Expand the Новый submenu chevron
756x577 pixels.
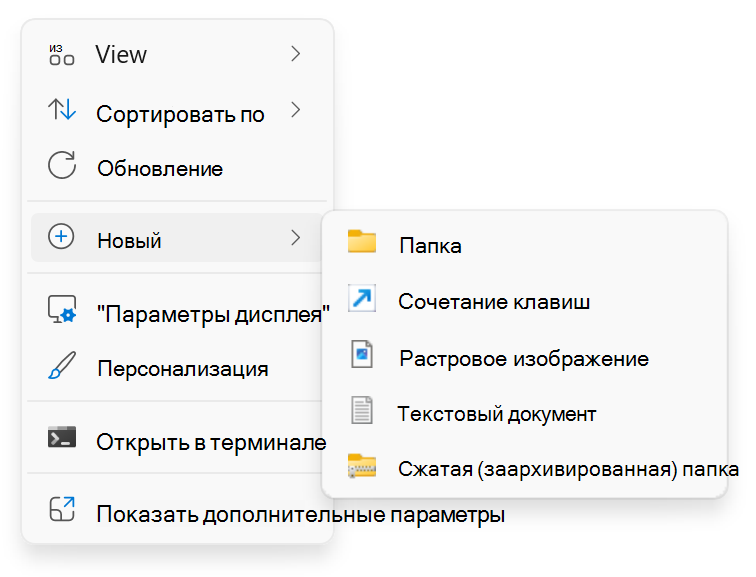(x=296, y=237)
